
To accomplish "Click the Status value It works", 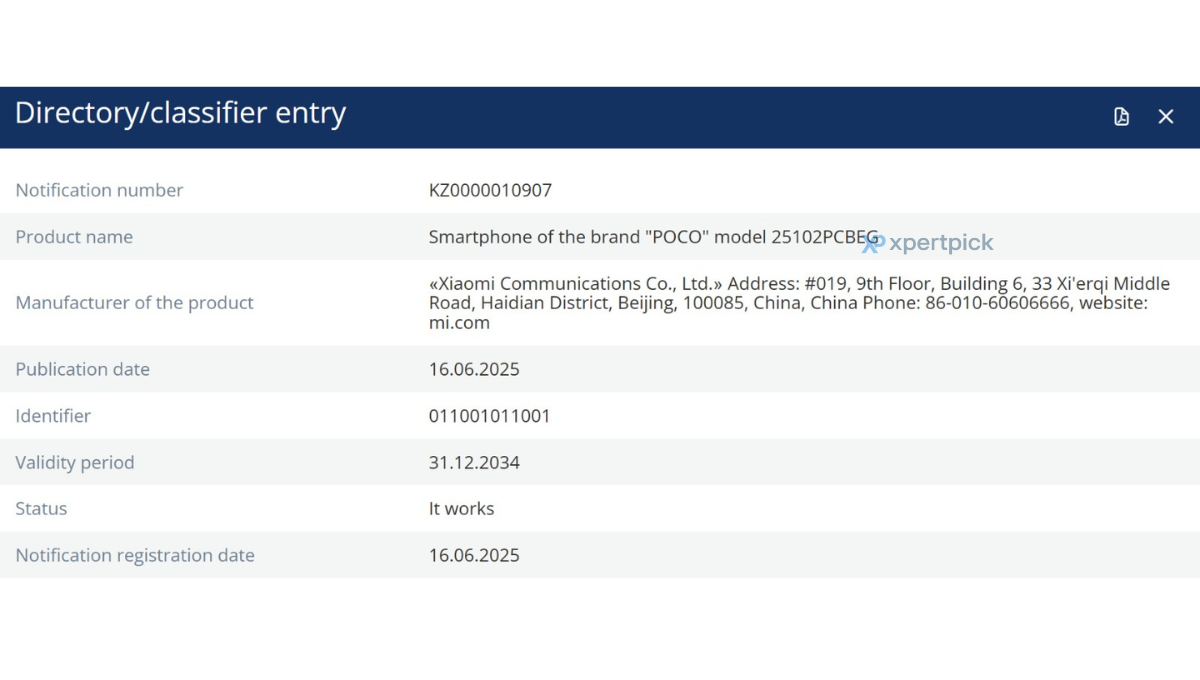I will [x=462, y=509].
